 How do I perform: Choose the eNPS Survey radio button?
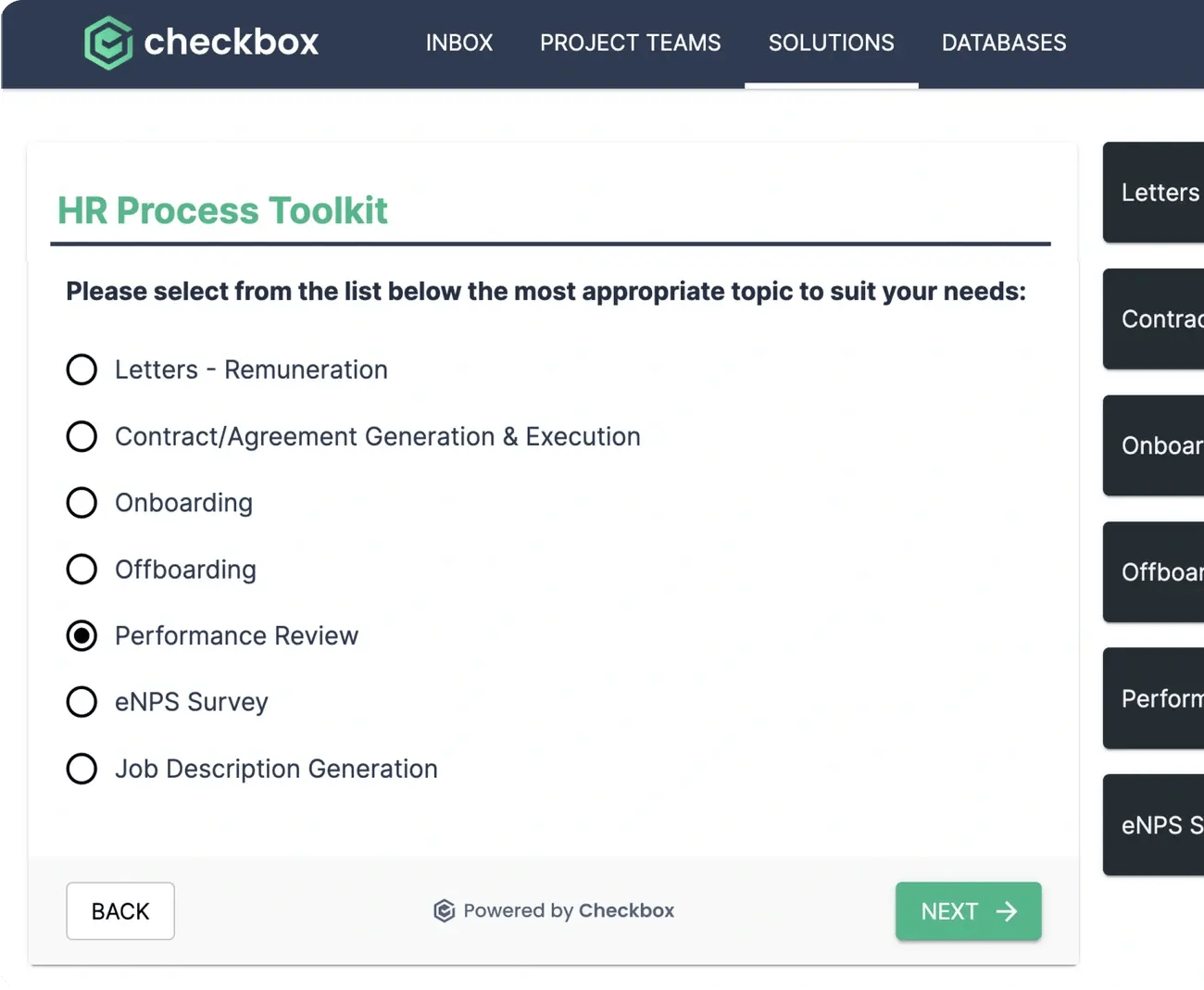(x=82, y=702)
